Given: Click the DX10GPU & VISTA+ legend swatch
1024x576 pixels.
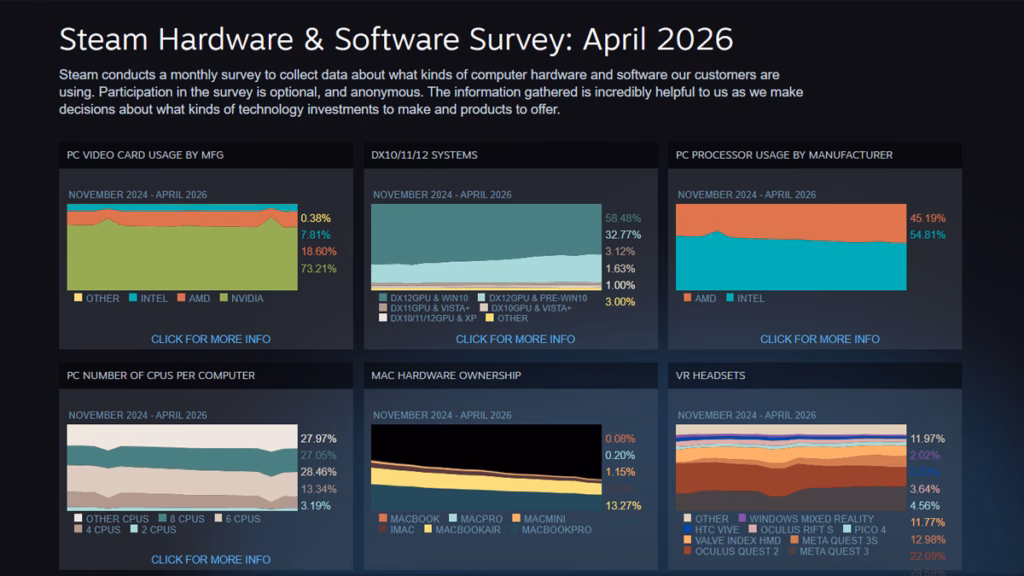Looking at the screenshot, I should [484, 308].
